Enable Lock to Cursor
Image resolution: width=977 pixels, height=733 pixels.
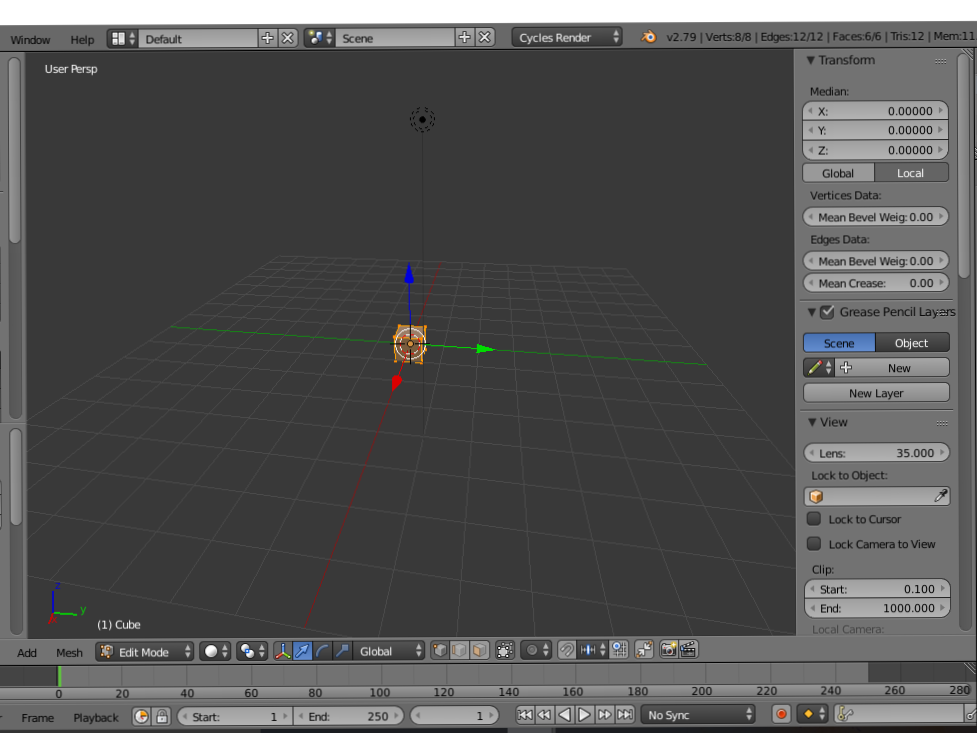pos(815,519)
